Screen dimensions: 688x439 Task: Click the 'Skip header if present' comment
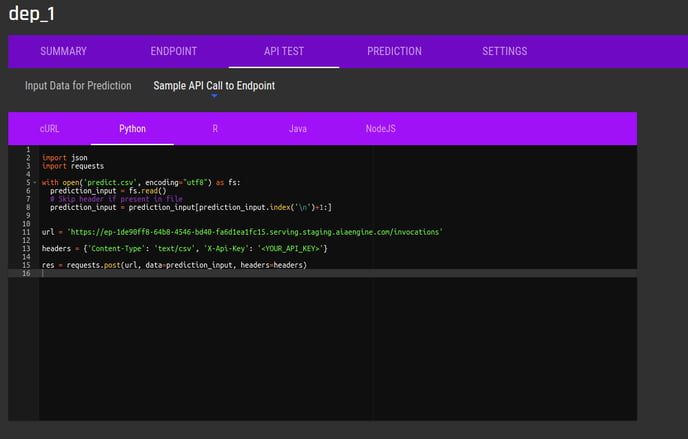pos(116,199)
